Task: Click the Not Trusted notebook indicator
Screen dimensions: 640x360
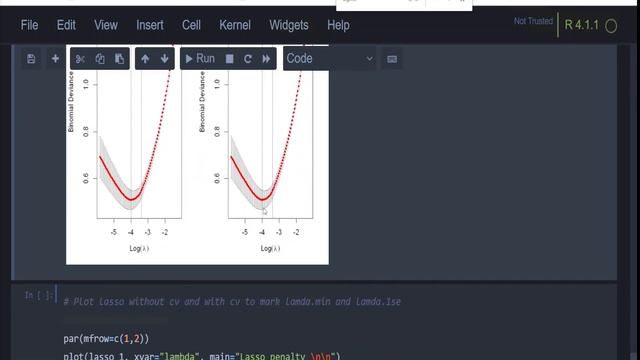Action: 533,21
